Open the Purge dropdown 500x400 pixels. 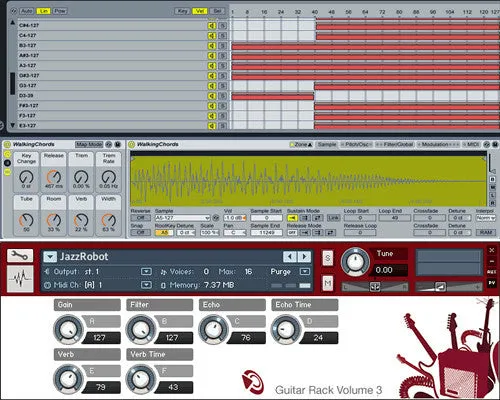click(x=305, y=271)
